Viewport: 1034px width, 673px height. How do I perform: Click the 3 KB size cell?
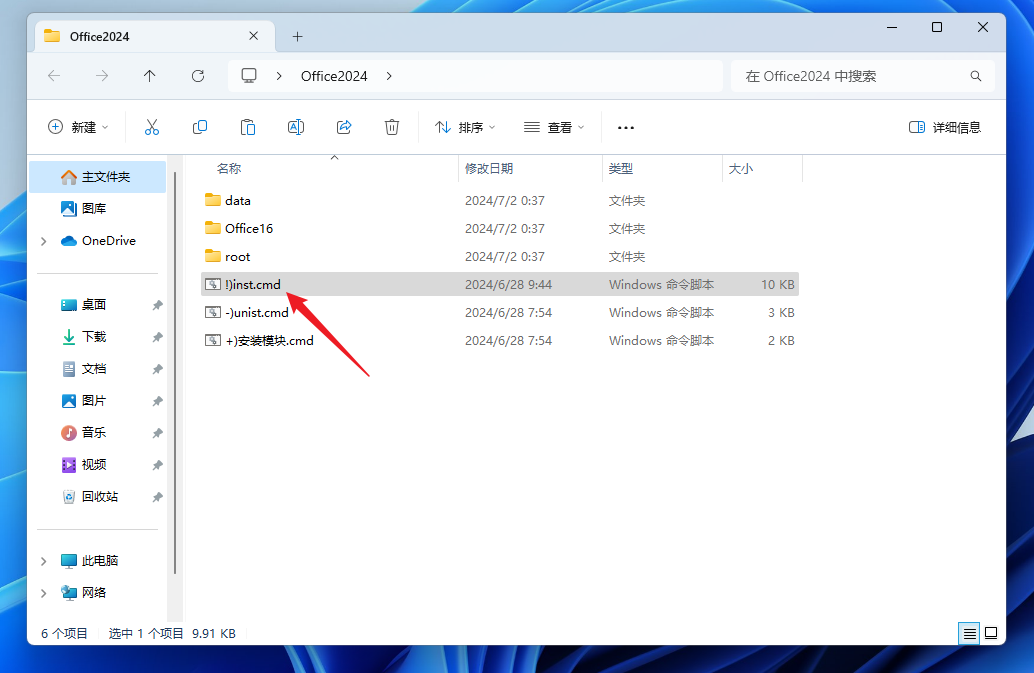(781, 312)
